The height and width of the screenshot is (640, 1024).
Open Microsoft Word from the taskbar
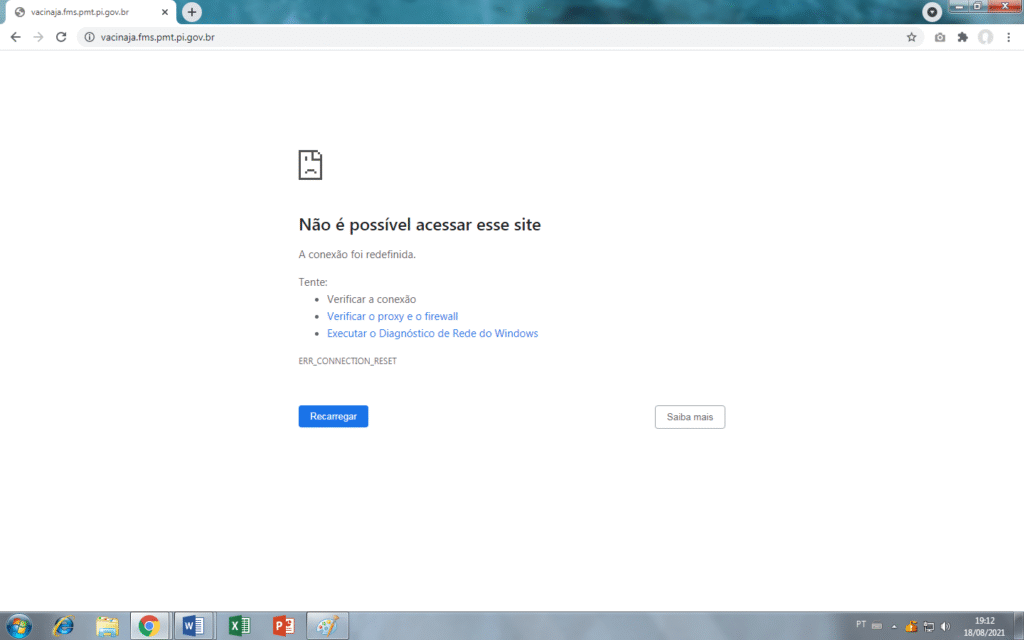coord(192,626)
